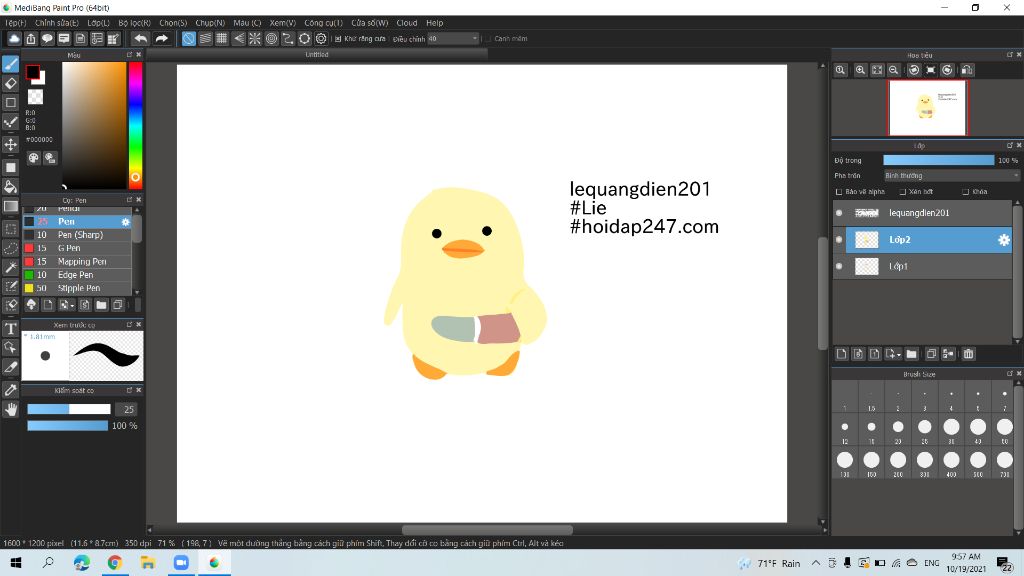The height and width of the screenshot is (576, 1024).
Task: Open Lớp2 settings with the gear button
Action: coord(1004,240)
